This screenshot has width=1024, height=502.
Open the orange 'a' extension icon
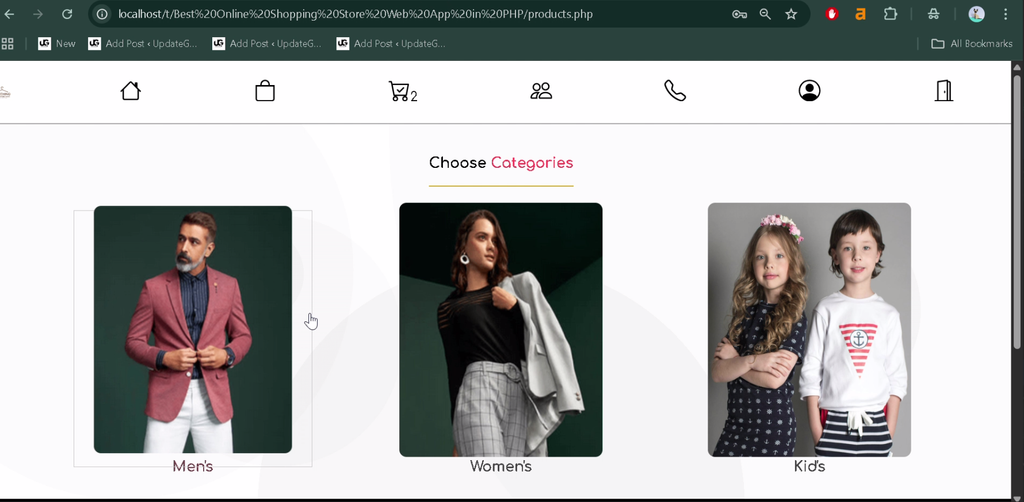click(x=861, y=14)
